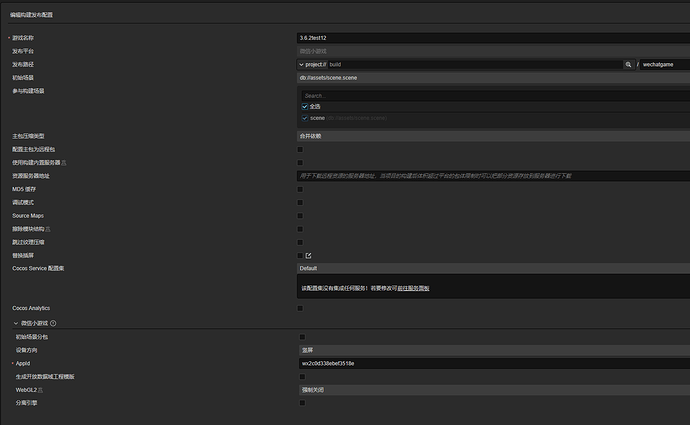Enable the 擦除模块结构 checkbox
The width and height of the screenshot is (690, 425).
coord(300,229)
